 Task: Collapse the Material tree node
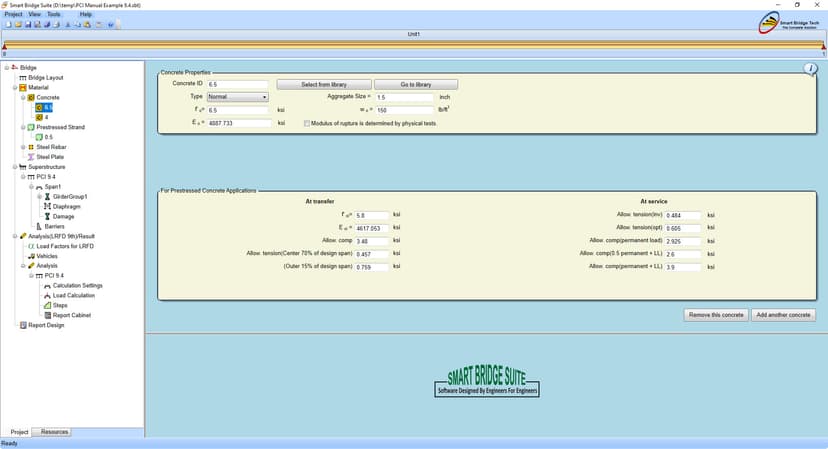click(15, 88)
